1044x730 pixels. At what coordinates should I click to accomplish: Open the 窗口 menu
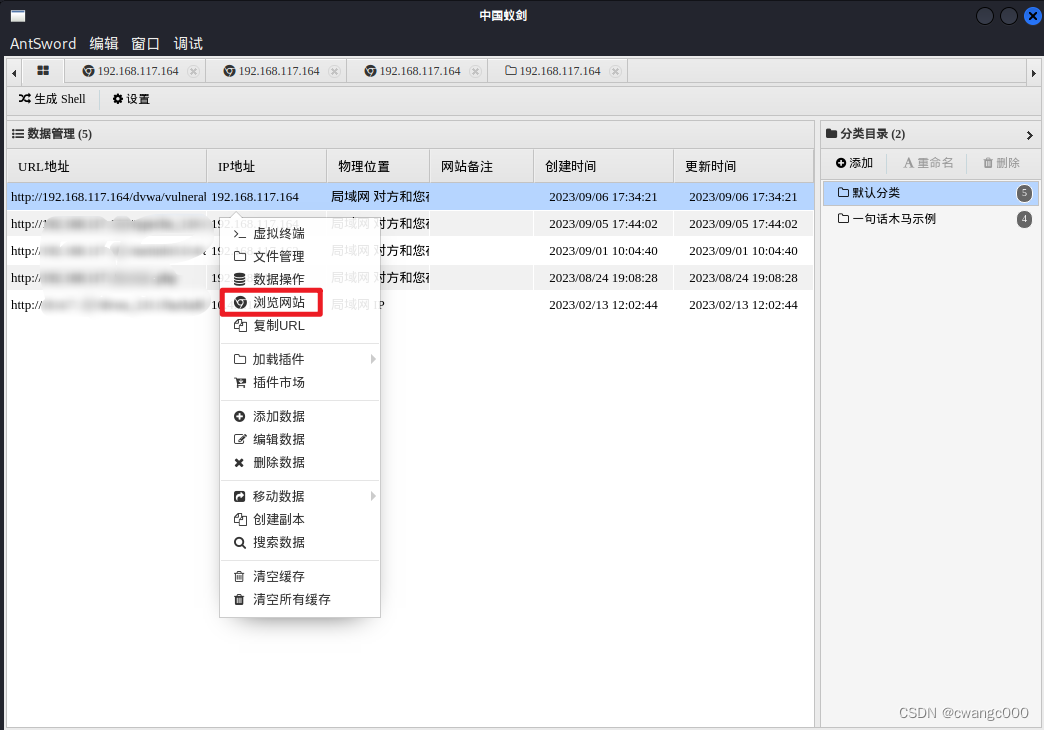coord(145,43)
